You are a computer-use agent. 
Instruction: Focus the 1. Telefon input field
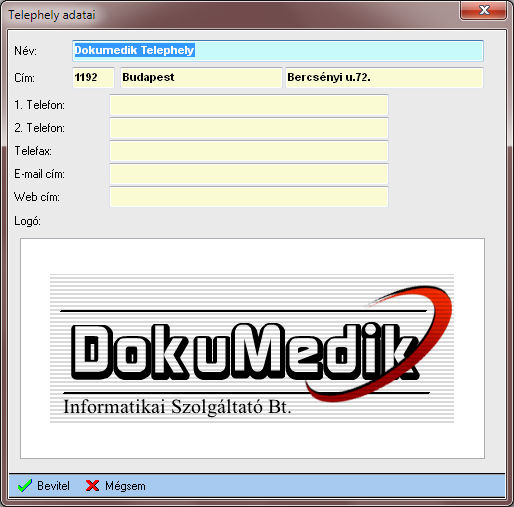click(x=249, y=105)
